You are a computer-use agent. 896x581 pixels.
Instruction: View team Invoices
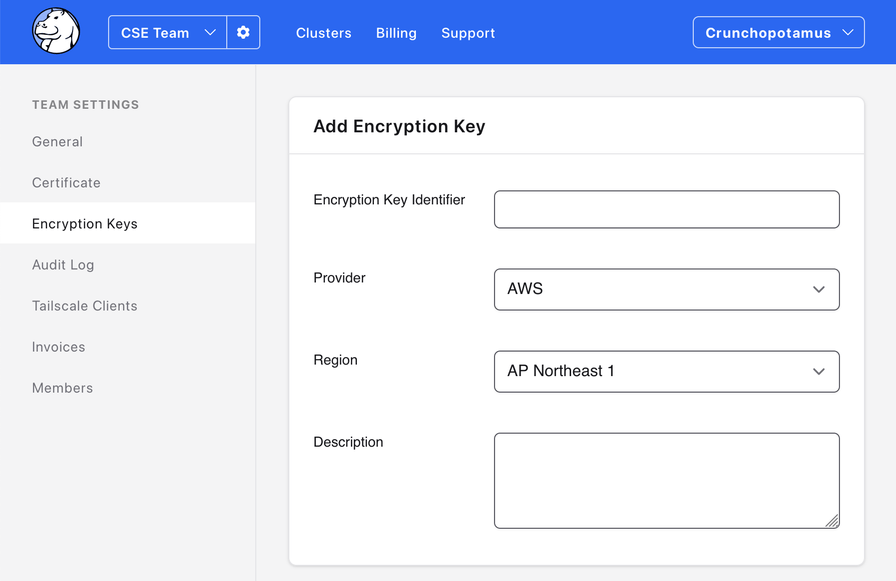point(58,346)
